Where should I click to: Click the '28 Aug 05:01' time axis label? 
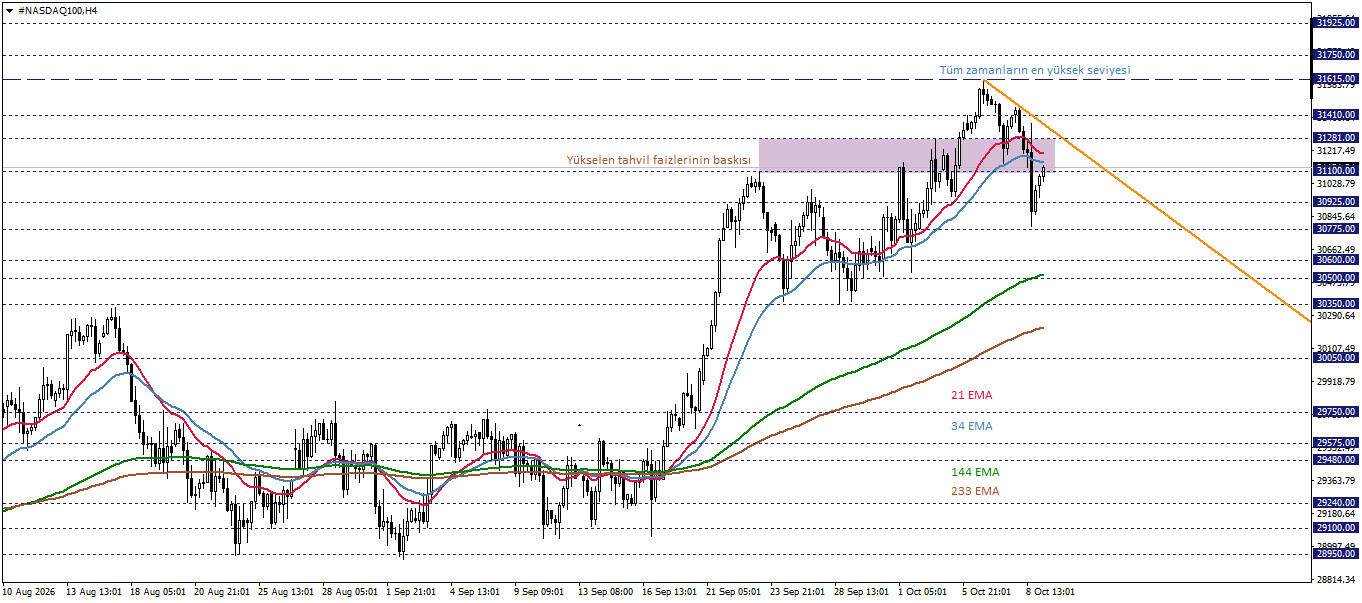pyautogui.click(x=350, y=591)
